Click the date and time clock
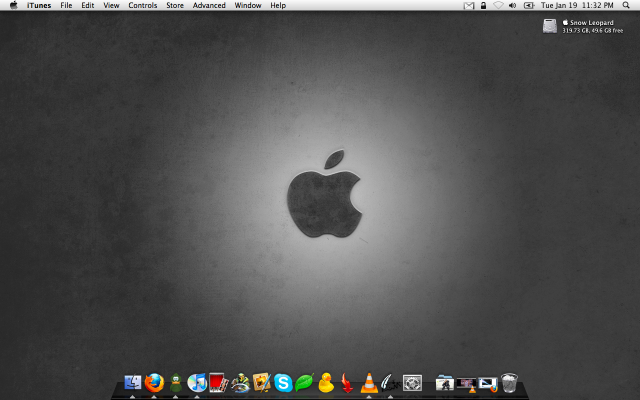 pyautogui.click(x=577, y=5)
